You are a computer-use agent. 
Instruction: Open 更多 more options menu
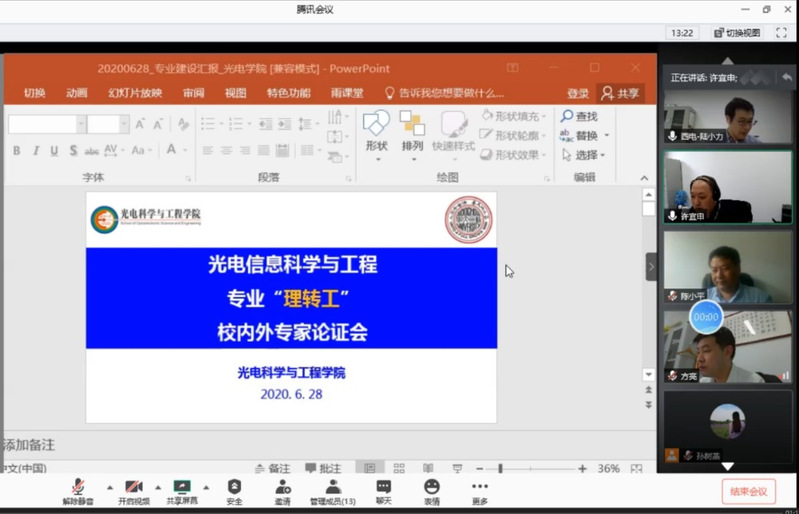click(480, 489)
